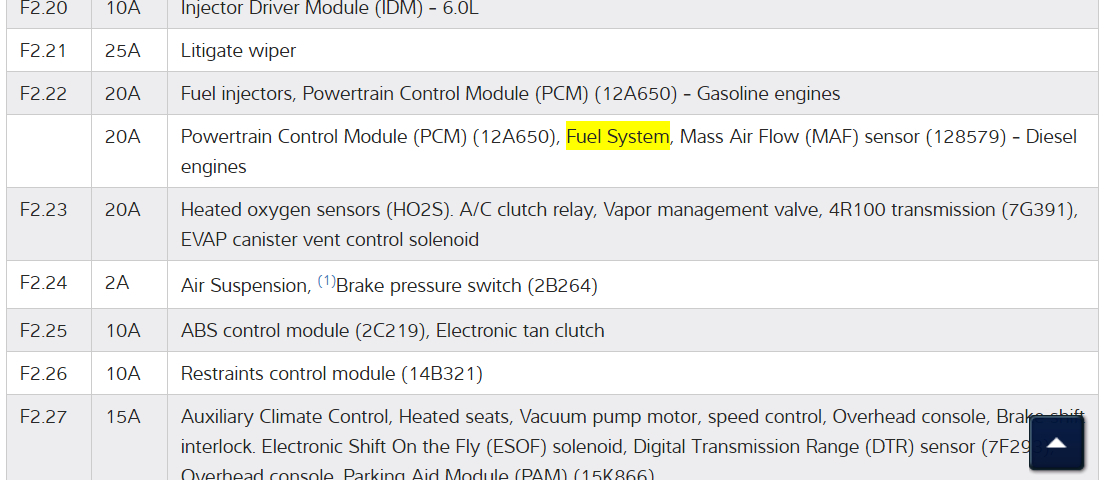Click Restraints control module (14B321) text
Viewport: 1108px width, 480px height.
tap(331, 374)
